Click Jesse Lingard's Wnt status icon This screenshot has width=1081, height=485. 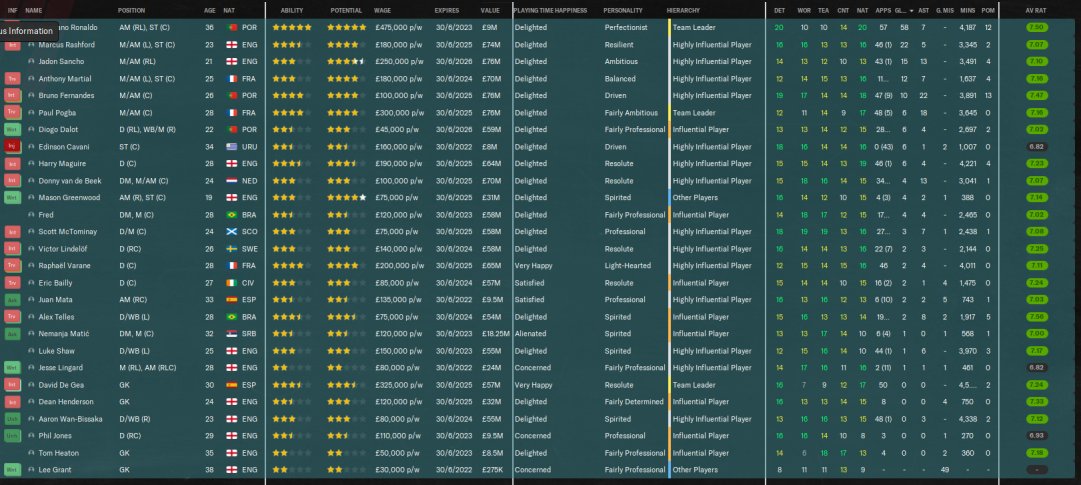point(12,368)
